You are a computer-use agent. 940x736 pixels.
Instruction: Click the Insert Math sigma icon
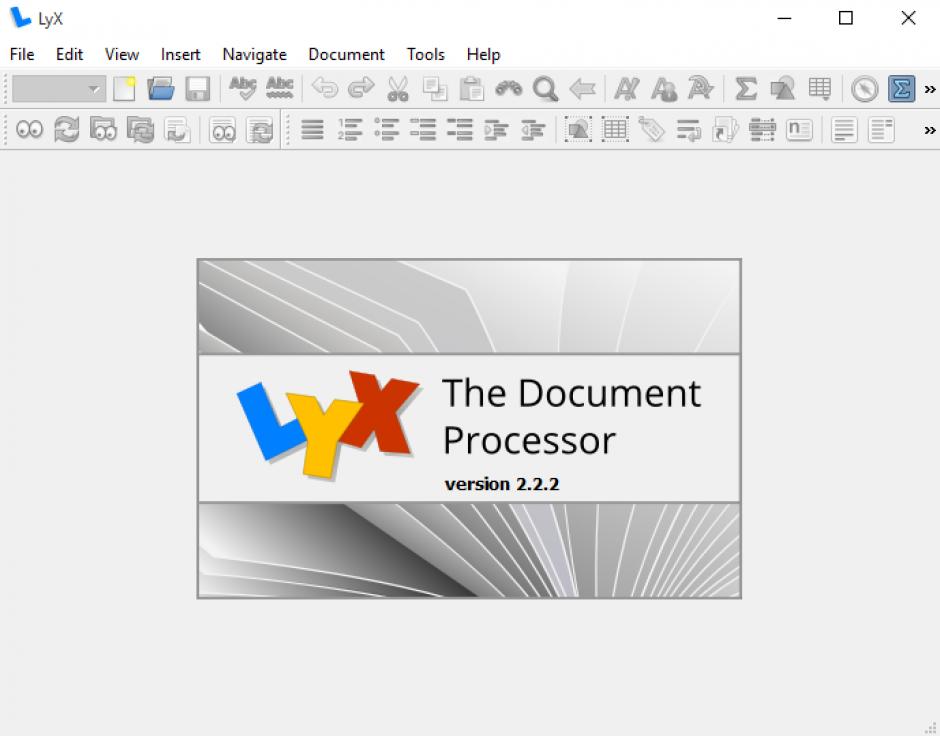point(746,89)
